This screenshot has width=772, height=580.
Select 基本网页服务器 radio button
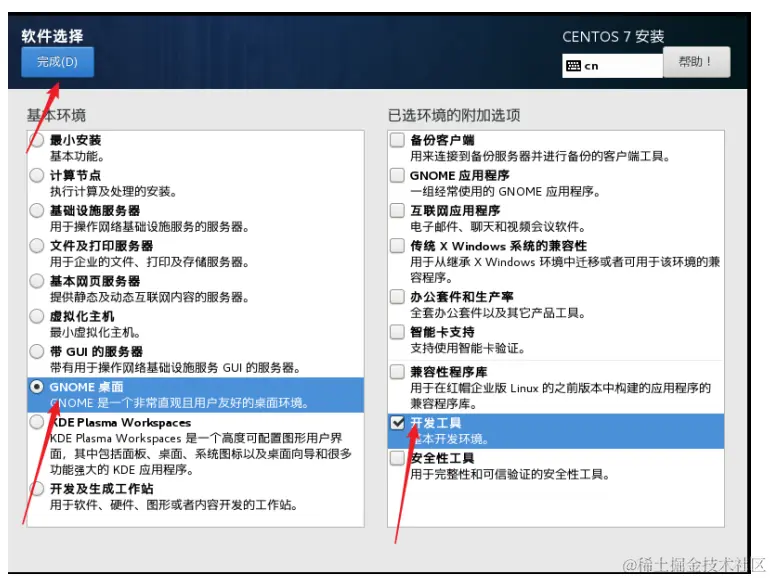pyautogui.click(x=36, y=281)
